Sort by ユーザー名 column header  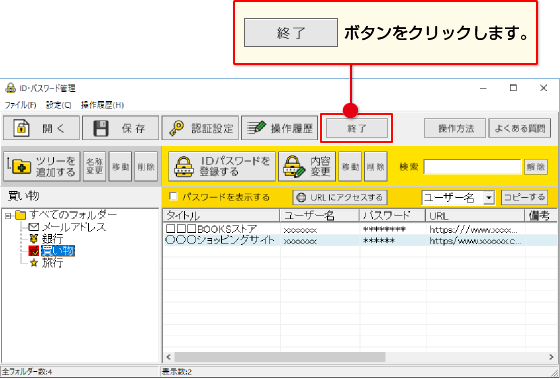click(320, 216)
